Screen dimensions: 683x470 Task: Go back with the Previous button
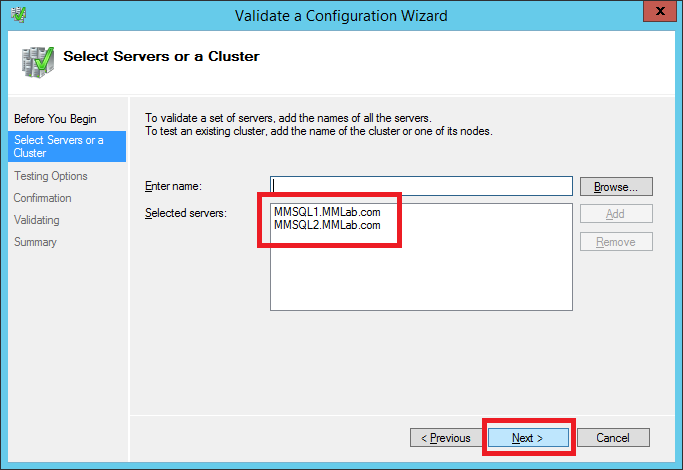[445, 438]
